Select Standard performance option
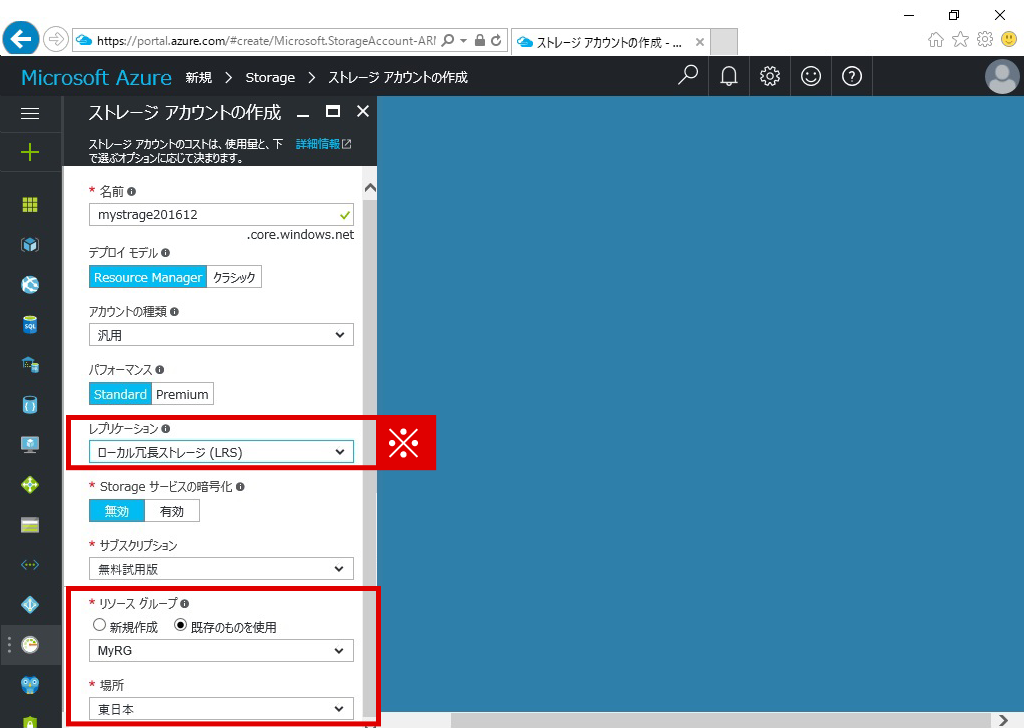 click(120, 394)
